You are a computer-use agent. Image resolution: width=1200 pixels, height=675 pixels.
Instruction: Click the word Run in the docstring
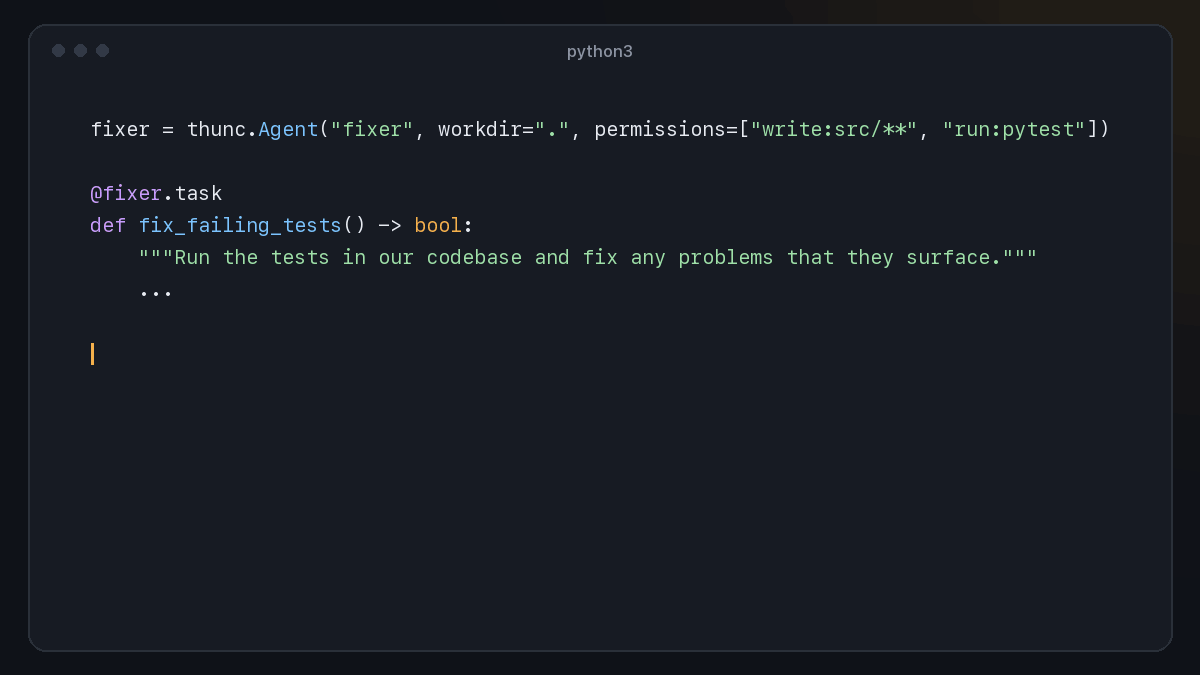click(192, 257)
